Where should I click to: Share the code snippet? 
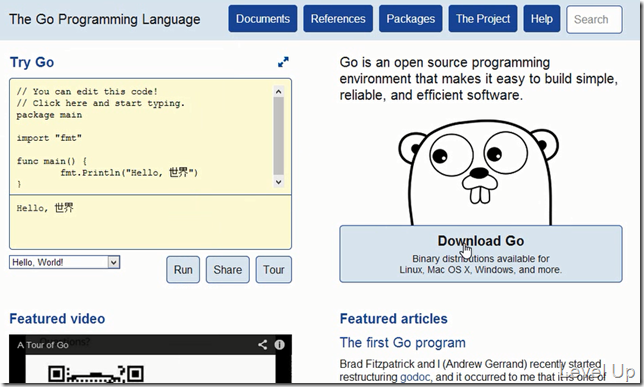click(228, 270)
